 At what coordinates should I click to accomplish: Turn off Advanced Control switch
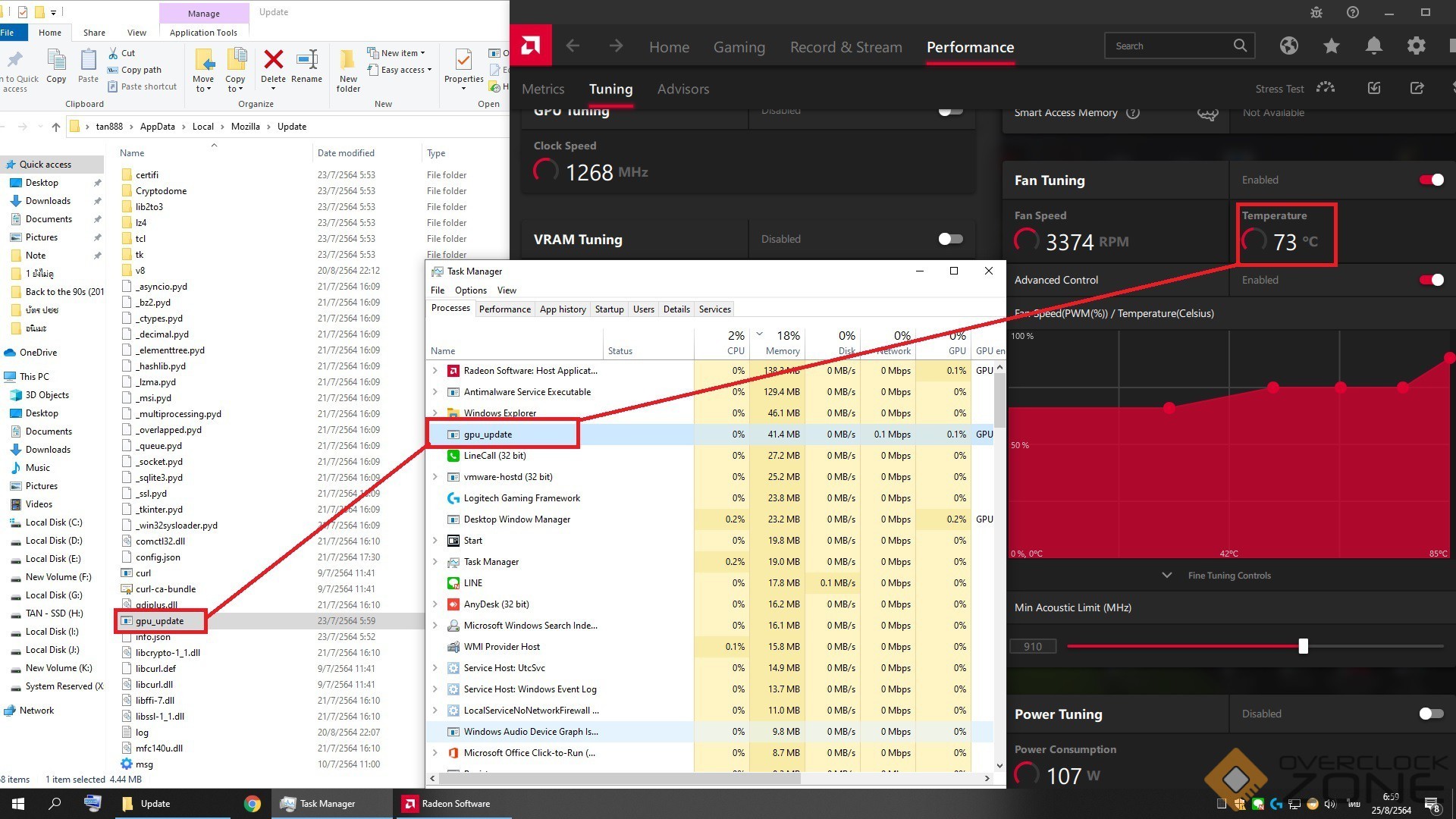click(1432, 280)
